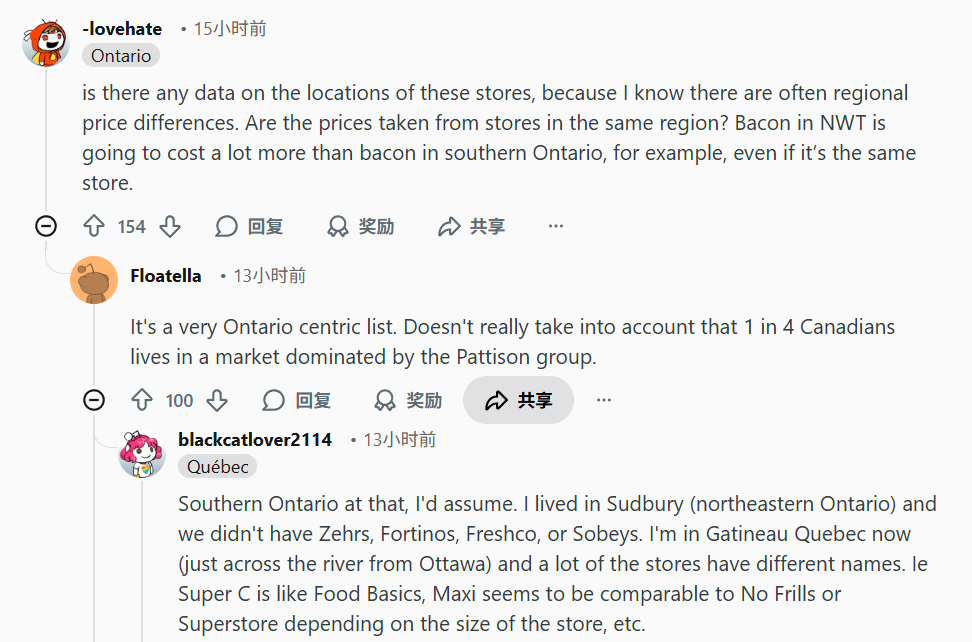Viewport: 972px width, 642px height.
Task: Upvote the -lovehate comment
Action: [94, 227]
